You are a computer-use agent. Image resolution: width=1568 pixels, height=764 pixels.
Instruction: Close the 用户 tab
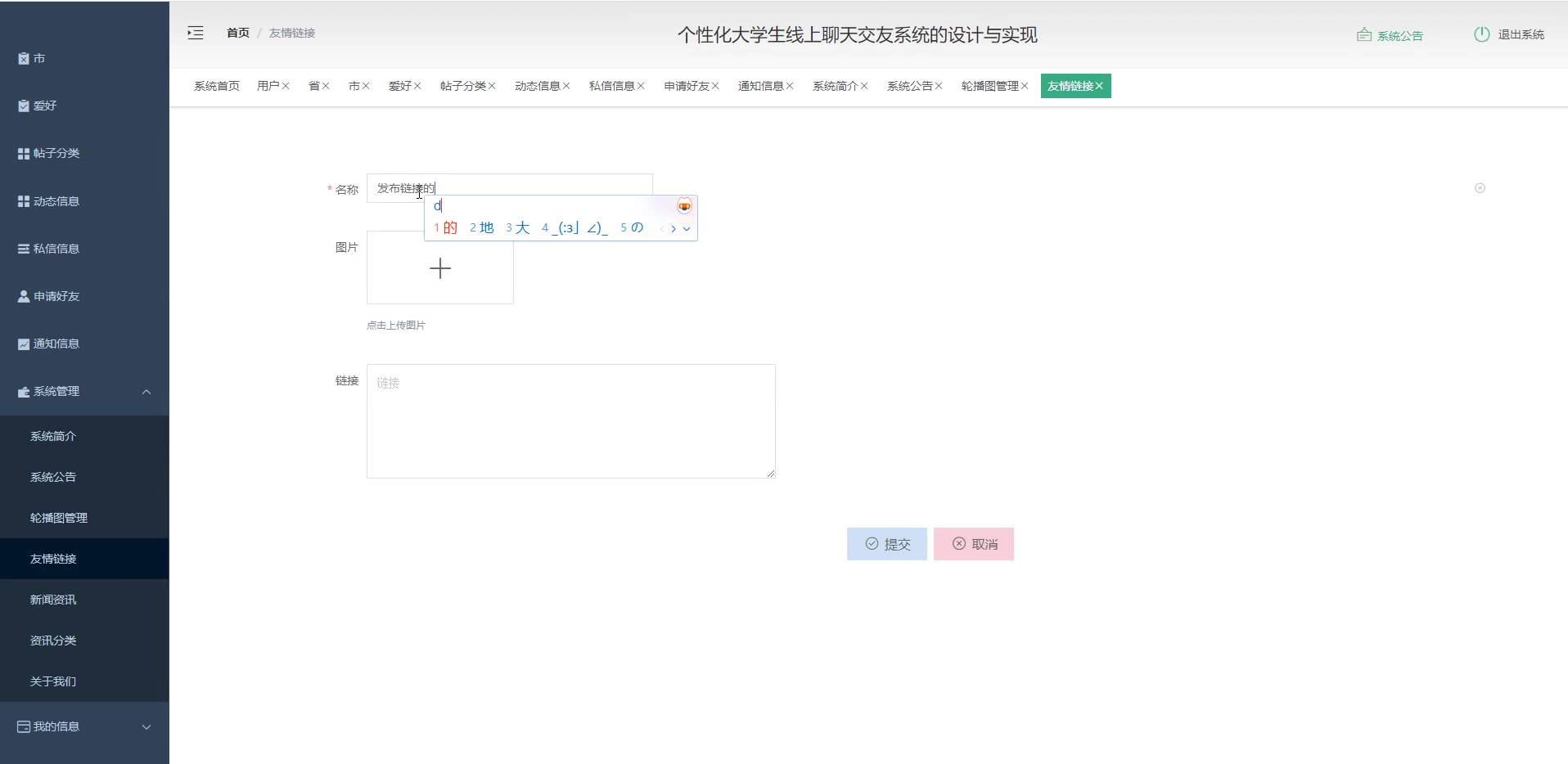[x=286, y=86]
